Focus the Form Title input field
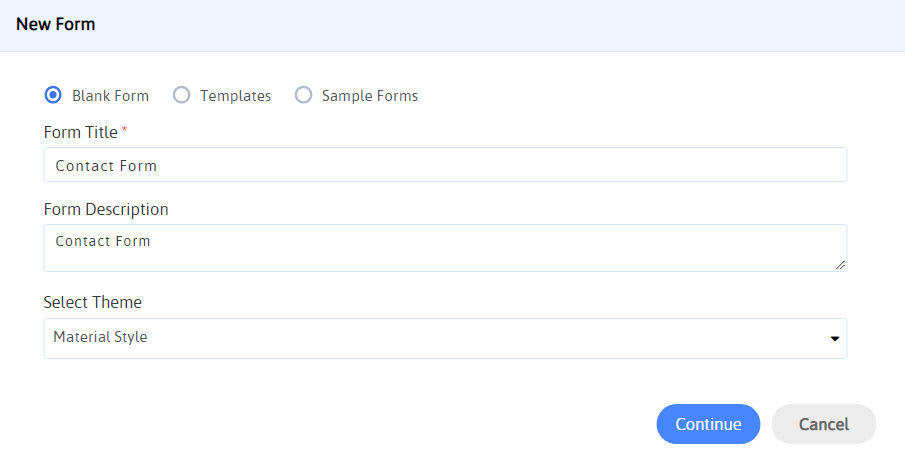 (x=445, y=164)
